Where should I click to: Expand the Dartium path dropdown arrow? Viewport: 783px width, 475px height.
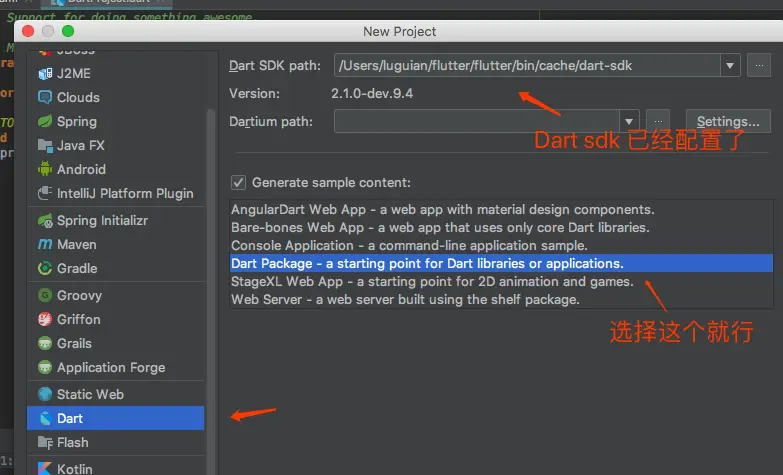(x=629, y=121)
